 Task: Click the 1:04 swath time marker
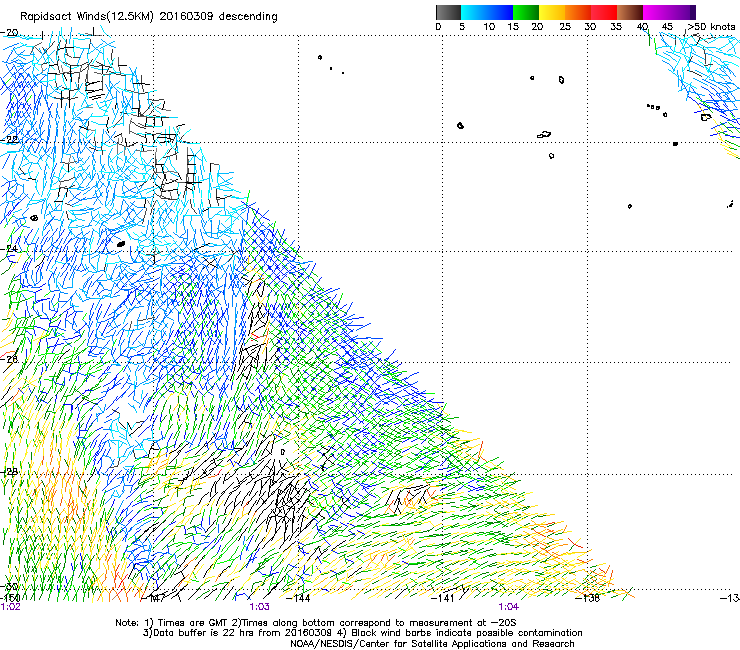[508, 607]
